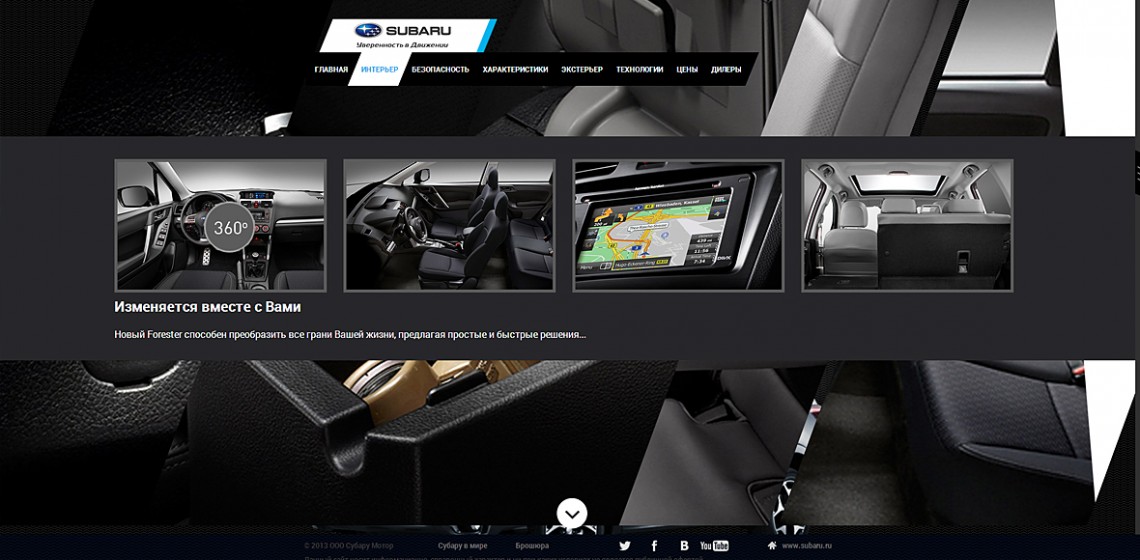Go to Безопасность section
This screenshot has height=560, width=1140.
coord(440,70)
